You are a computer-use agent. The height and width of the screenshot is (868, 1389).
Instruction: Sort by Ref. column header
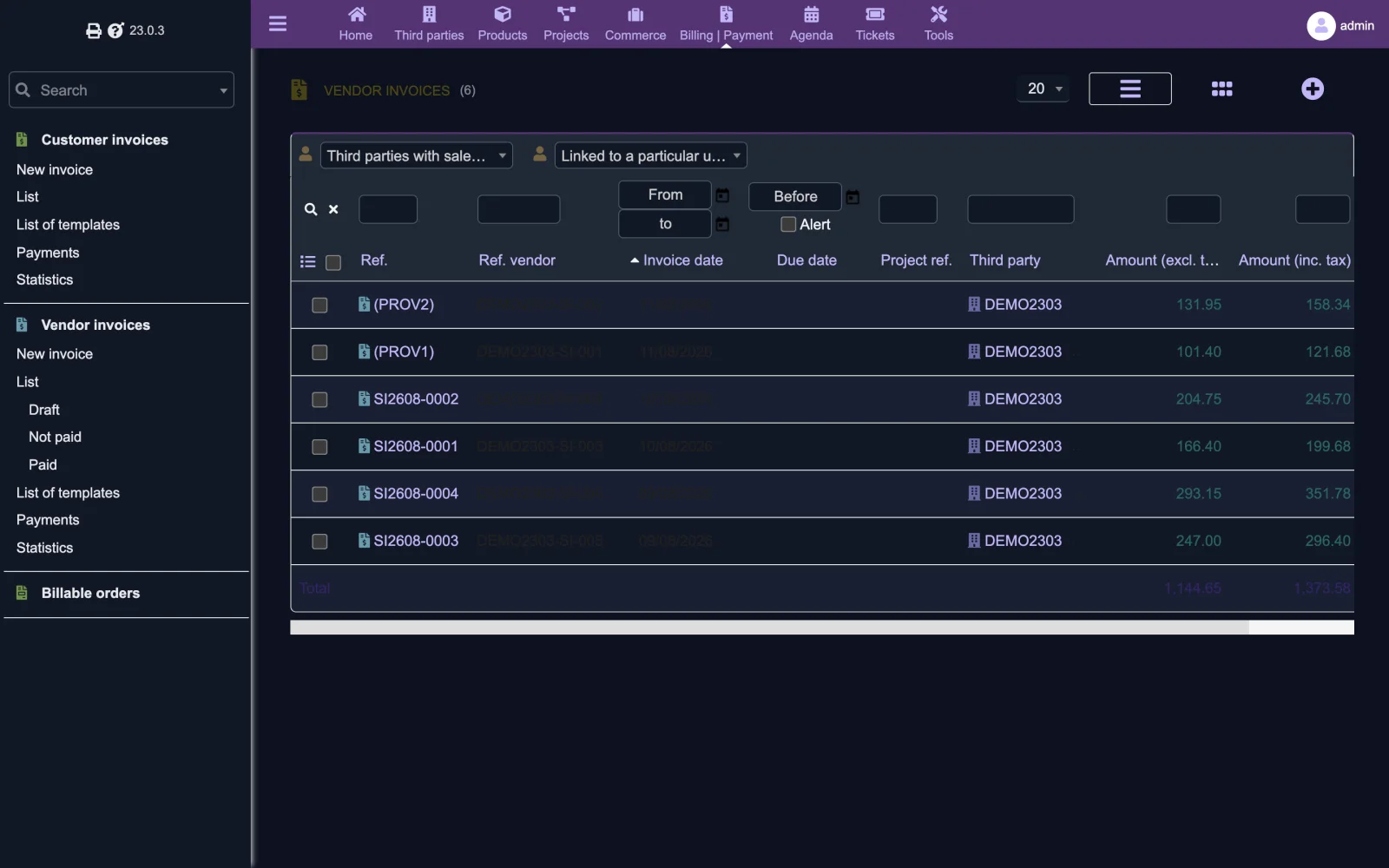point(374,260)
